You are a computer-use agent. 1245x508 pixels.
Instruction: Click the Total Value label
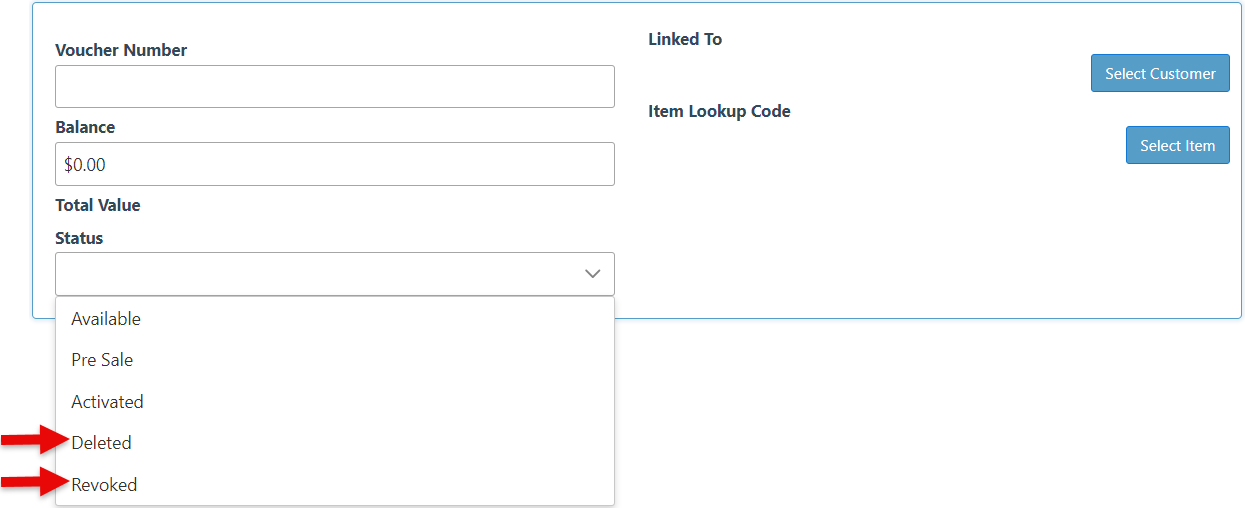[98, 205]
